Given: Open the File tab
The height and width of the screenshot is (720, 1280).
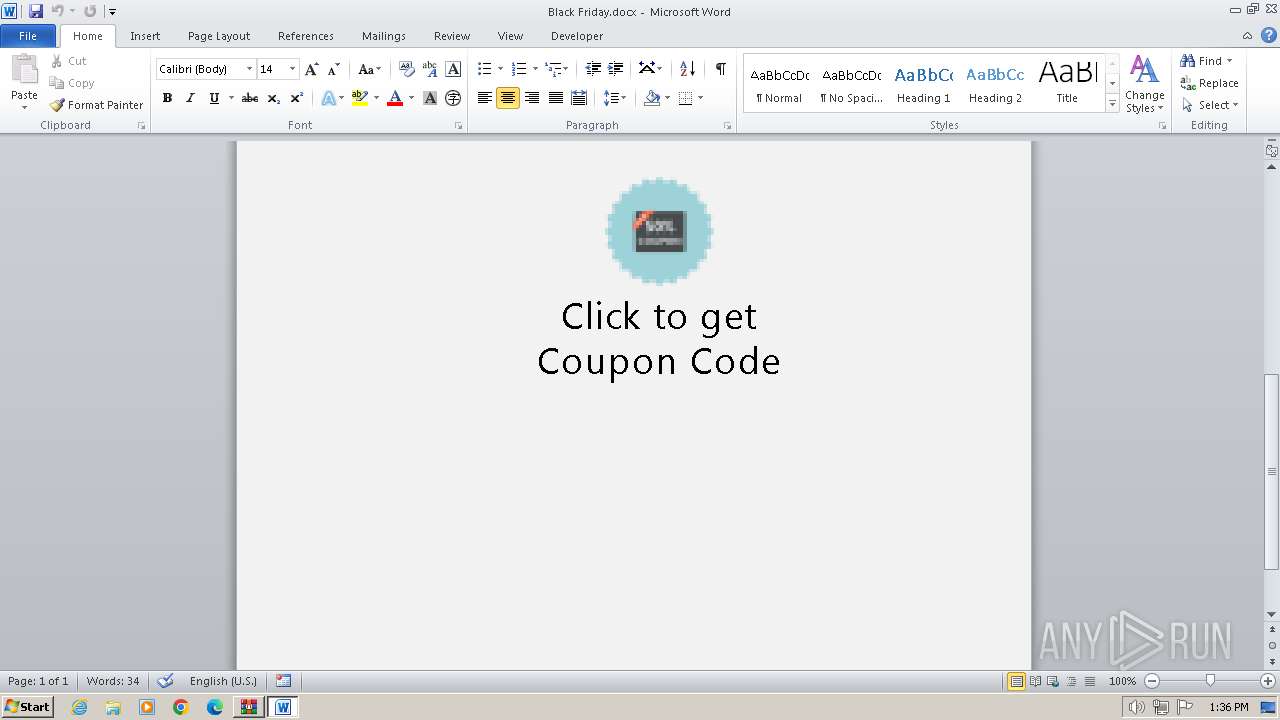Looking at the screenshot, I should (x=28, y=36).
